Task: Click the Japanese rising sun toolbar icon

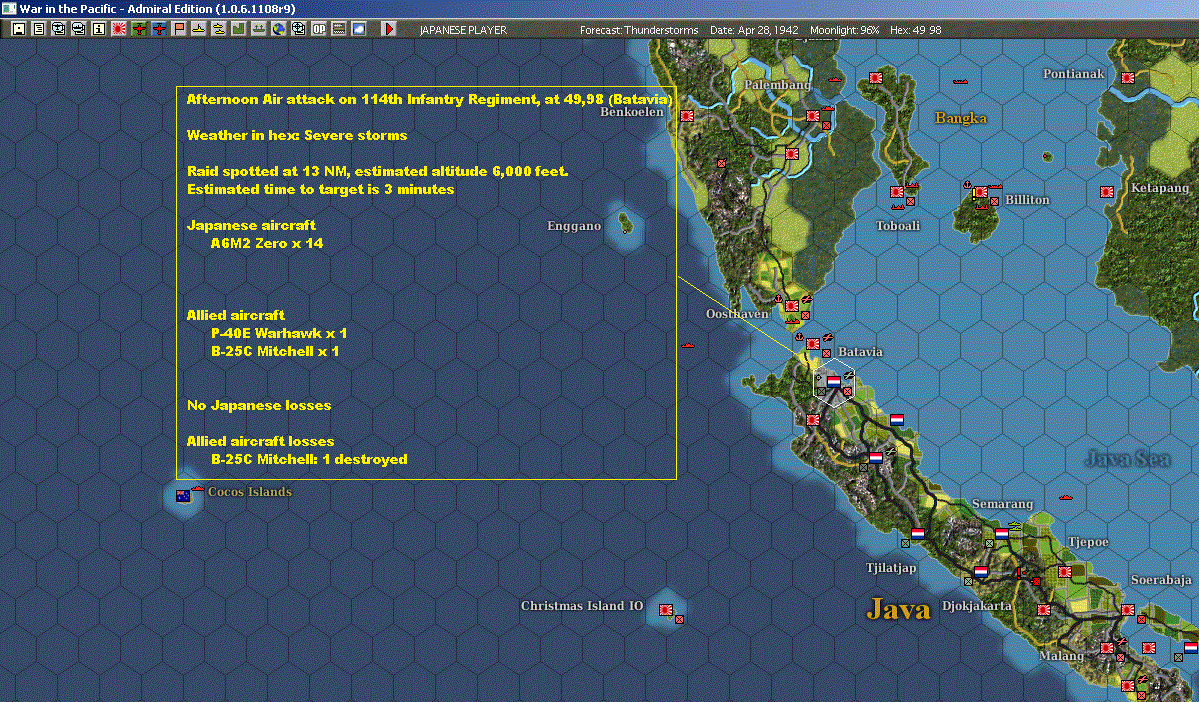Action: (119, 29)
